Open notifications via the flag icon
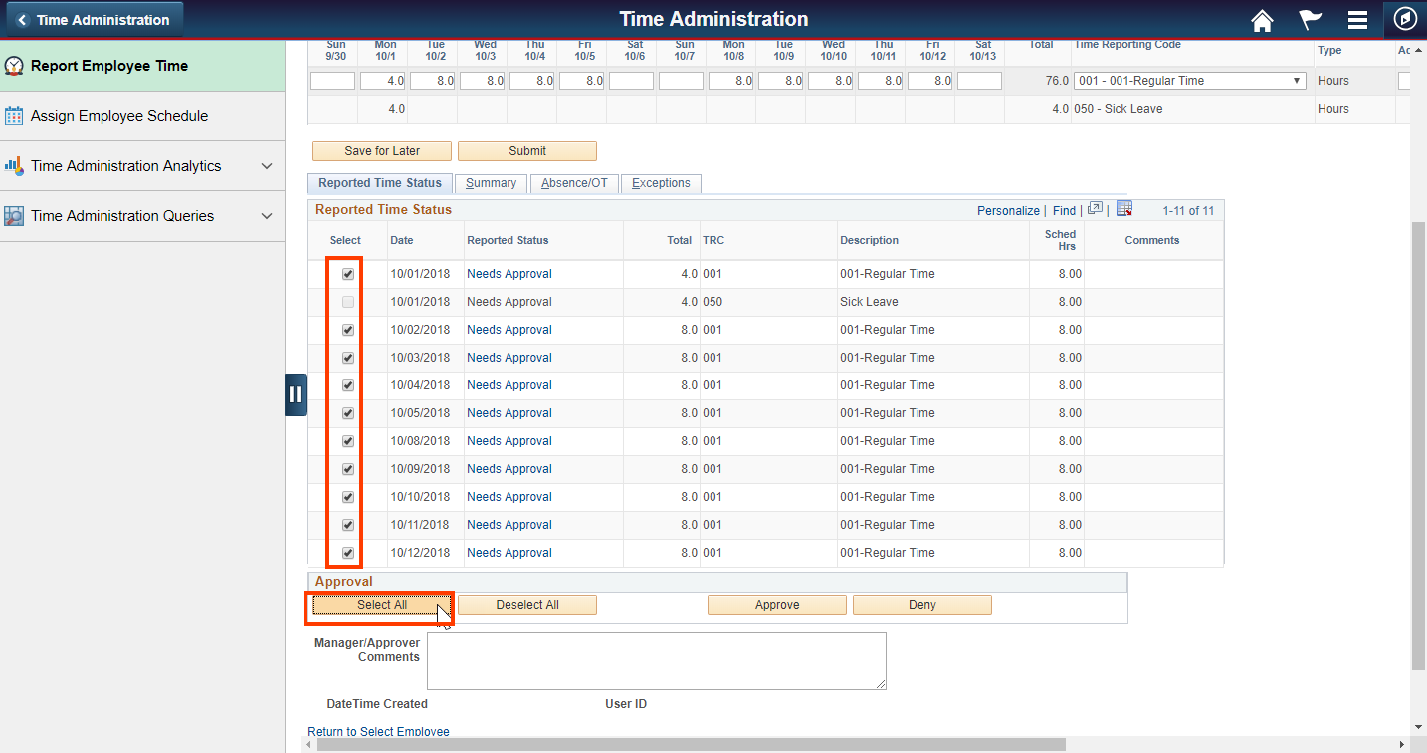The image size is (1427, 753). pyautogui.click(x=1309, y=20)
